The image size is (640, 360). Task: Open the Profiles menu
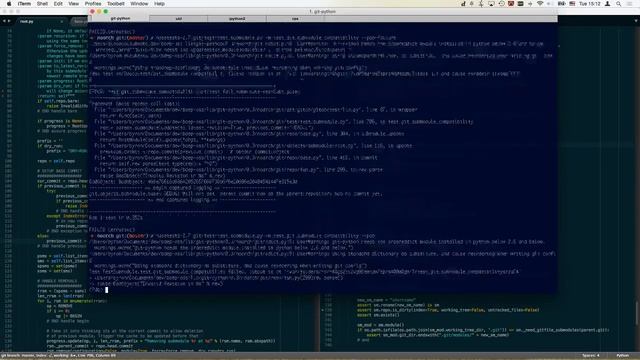point(93,4)
